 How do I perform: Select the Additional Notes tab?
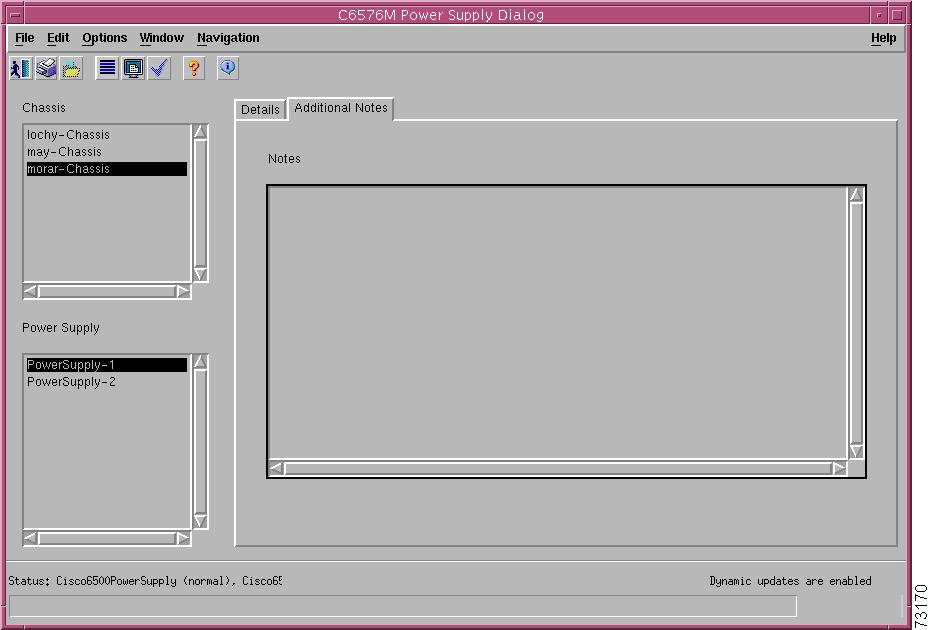341,108
